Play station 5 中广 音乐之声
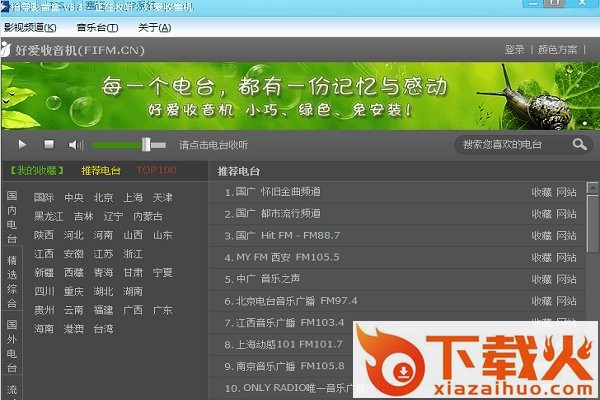Viewport: 600px width, 400px height. (x=262, y=279)
